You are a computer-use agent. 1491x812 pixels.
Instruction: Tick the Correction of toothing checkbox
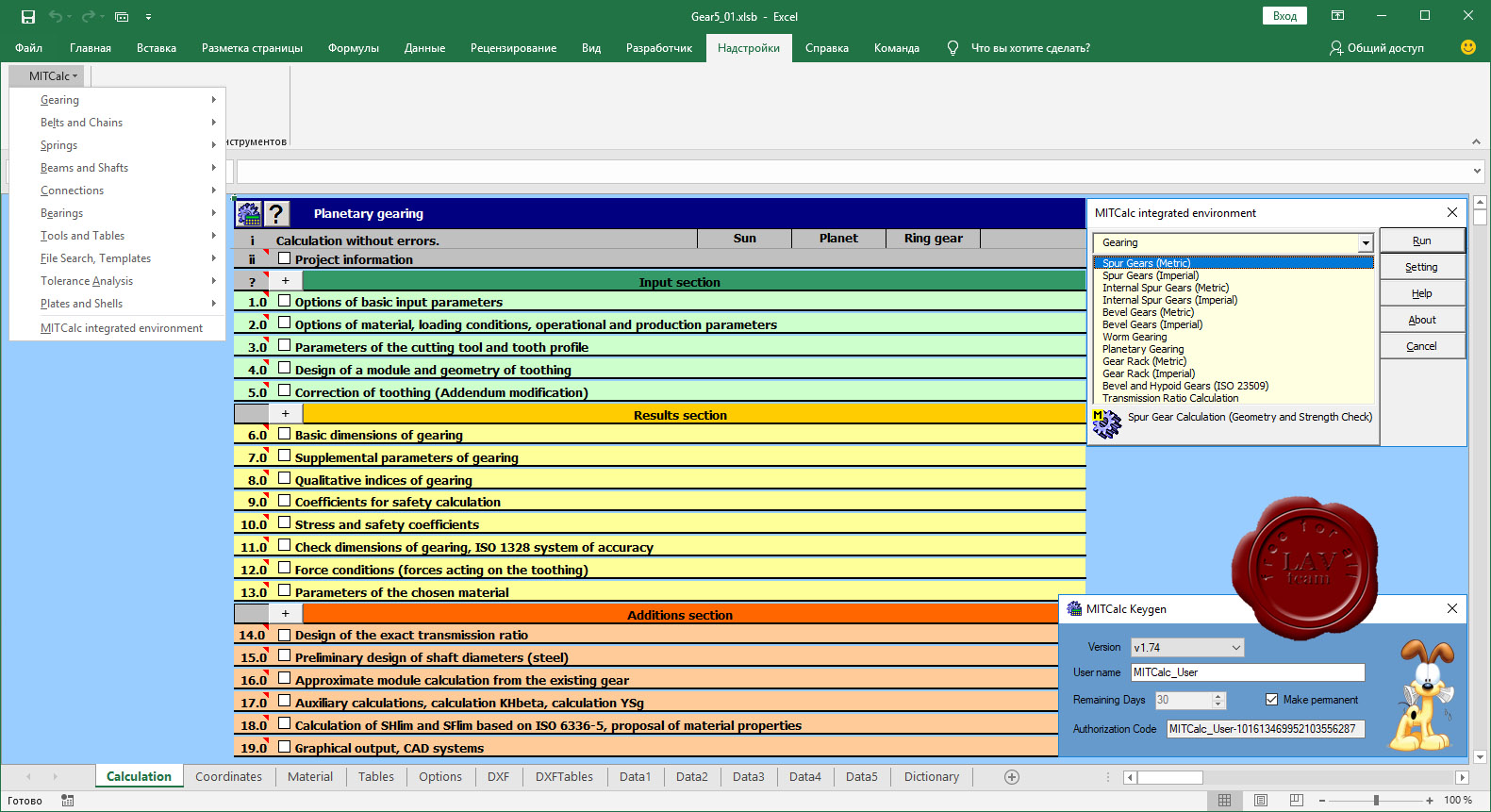[x=284, y=391]
